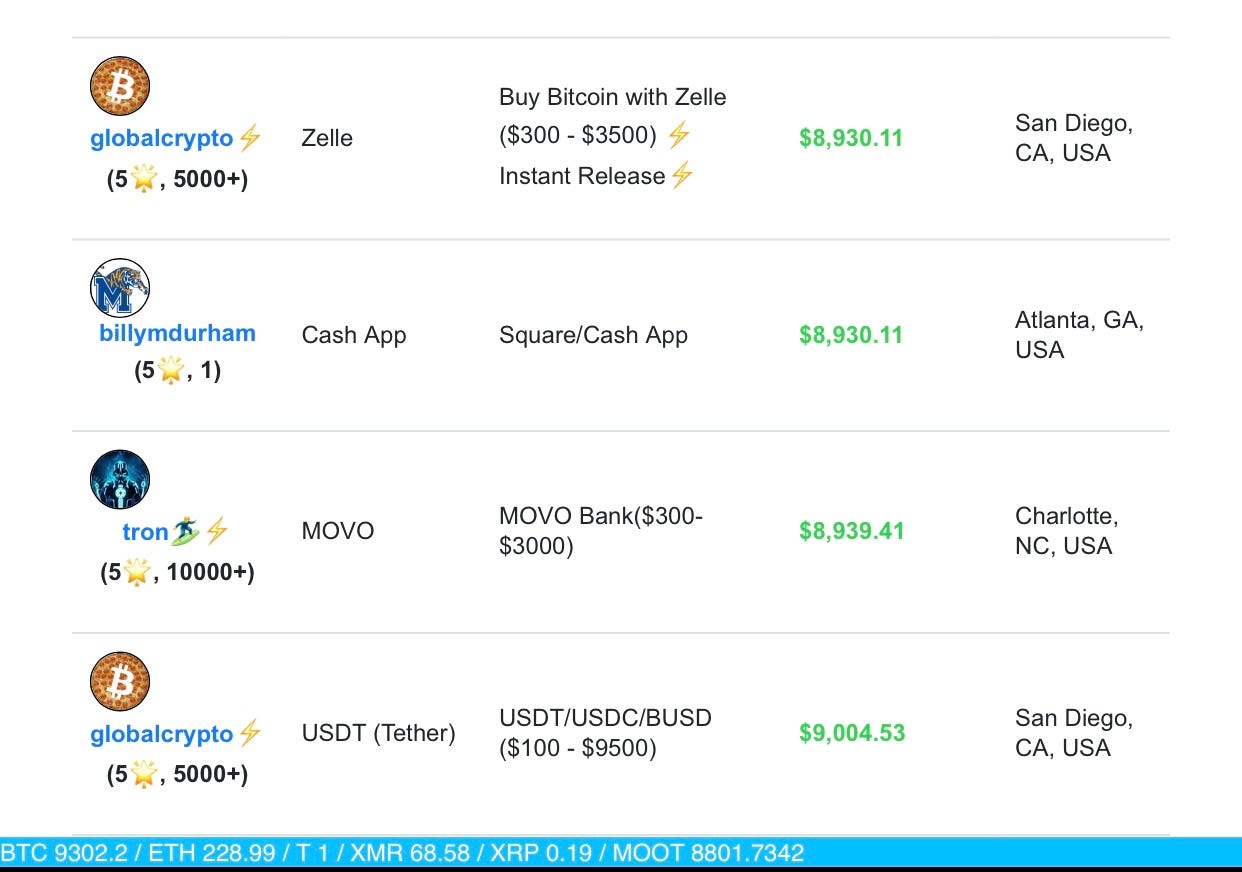Click the Zelle payment method cell

(x=327, y=138)
